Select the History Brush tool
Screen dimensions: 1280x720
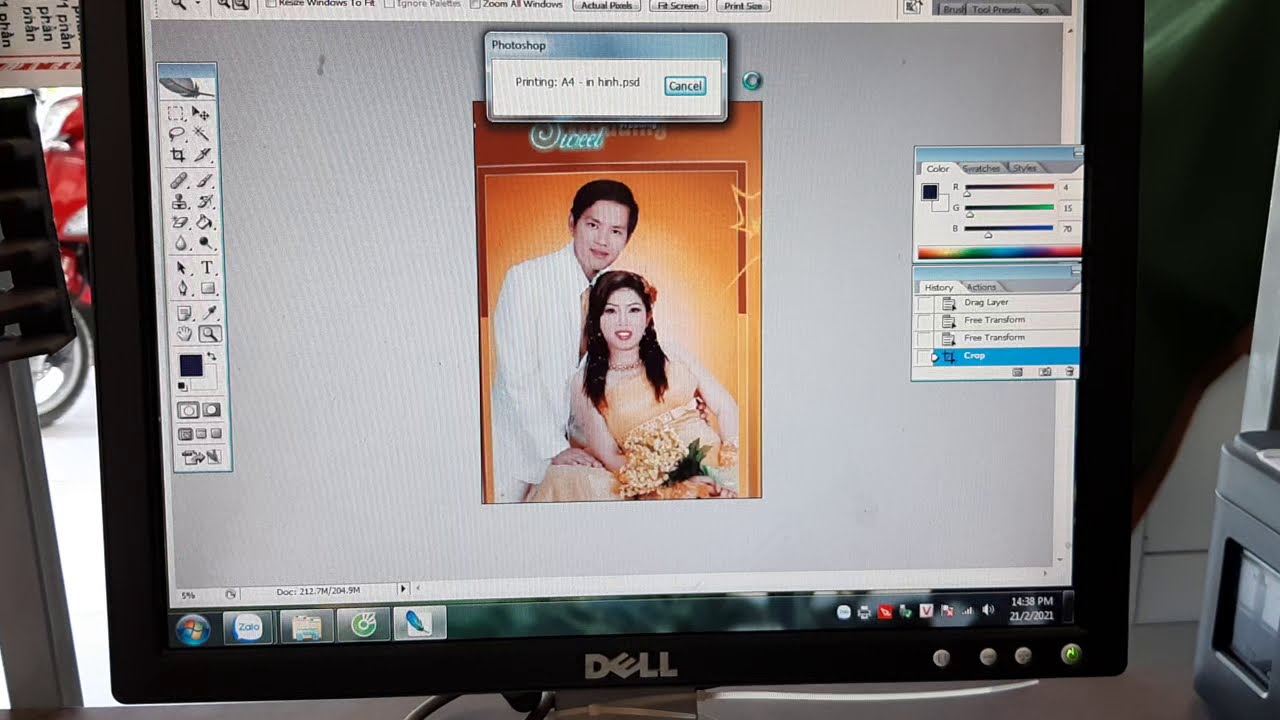(x=205, y=201)
